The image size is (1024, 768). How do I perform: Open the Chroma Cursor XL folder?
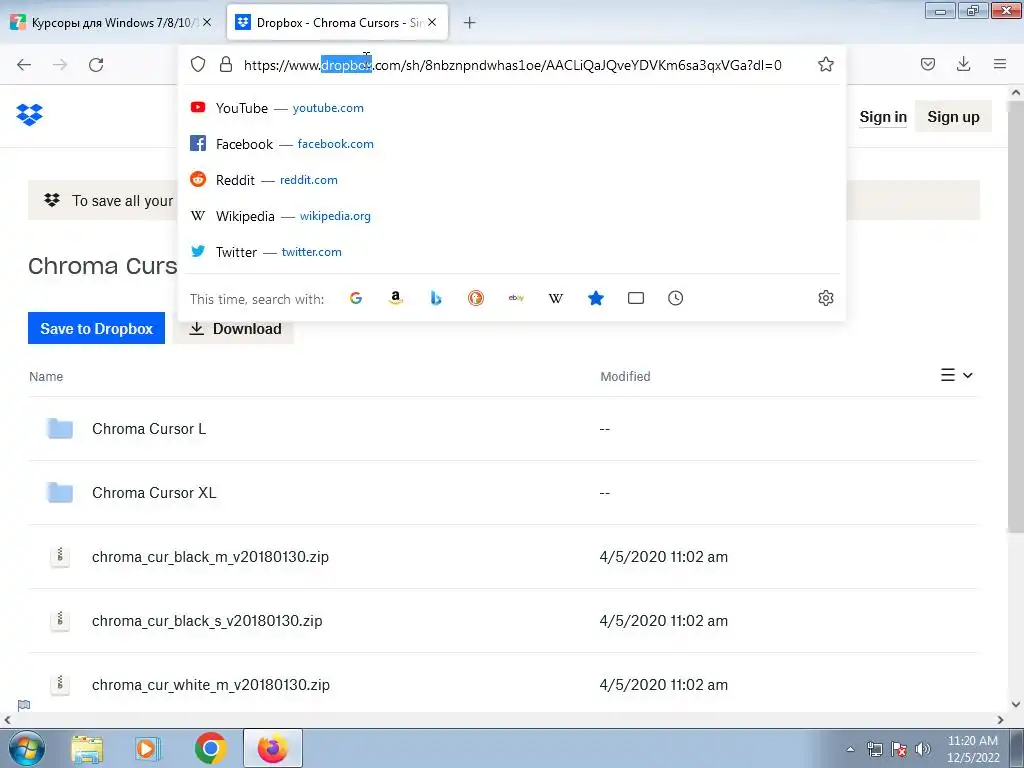[x=154, y=493]
